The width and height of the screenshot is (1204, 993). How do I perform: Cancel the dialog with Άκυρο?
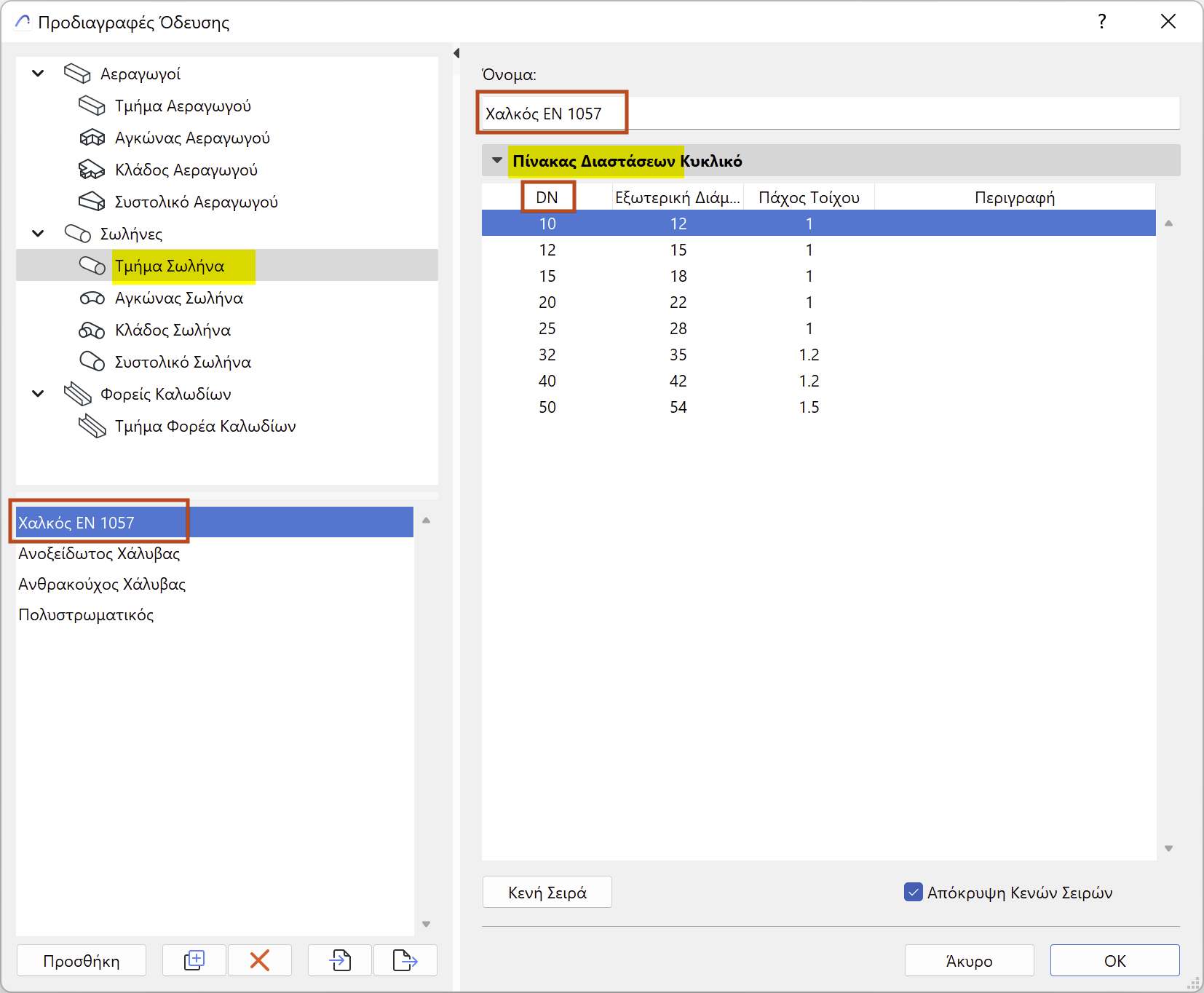(x=970, y=960)
